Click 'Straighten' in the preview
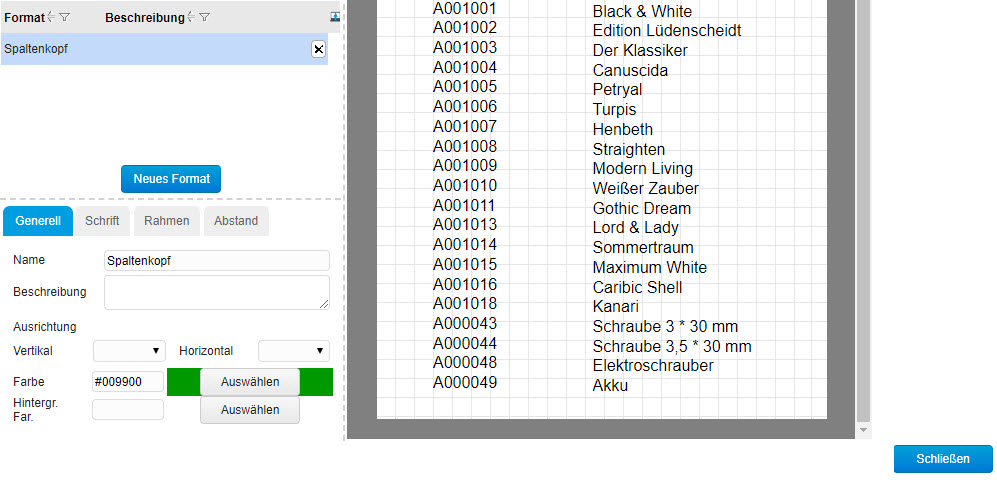The image size is (997, 485). point(629,149)
